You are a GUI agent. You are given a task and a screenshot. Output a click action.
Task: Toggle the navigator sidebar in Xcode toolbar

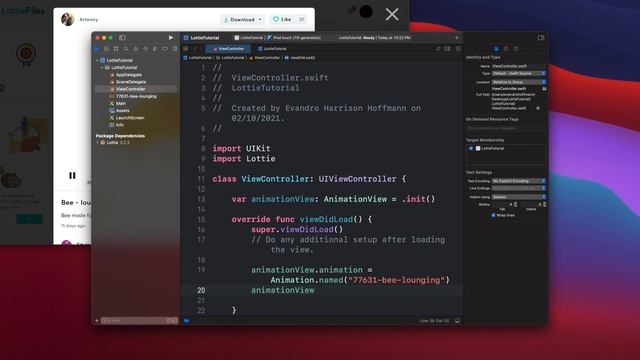click(x=122, y=38)
